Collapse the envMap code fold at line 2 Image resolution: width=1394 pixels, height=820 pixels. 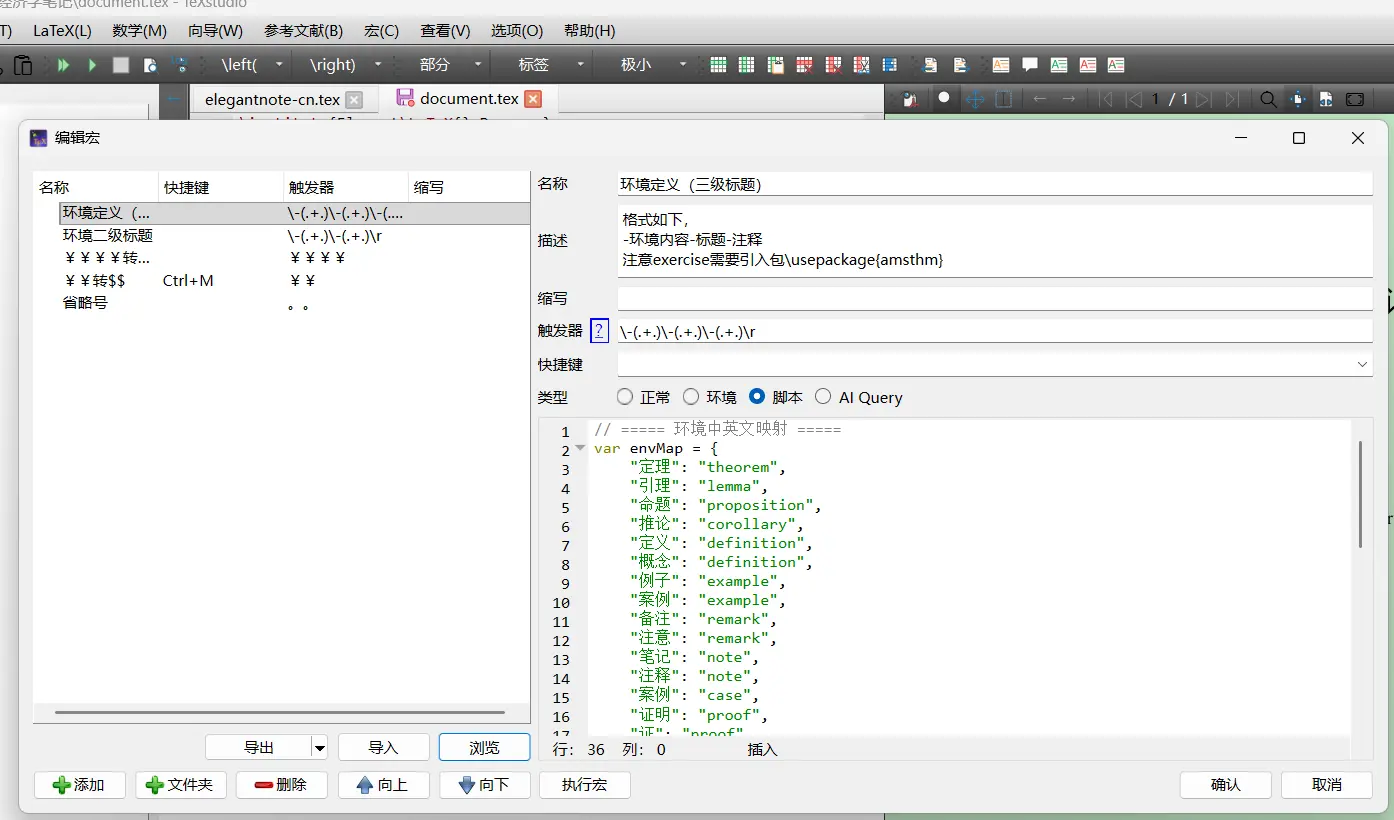tap(580, 448)
